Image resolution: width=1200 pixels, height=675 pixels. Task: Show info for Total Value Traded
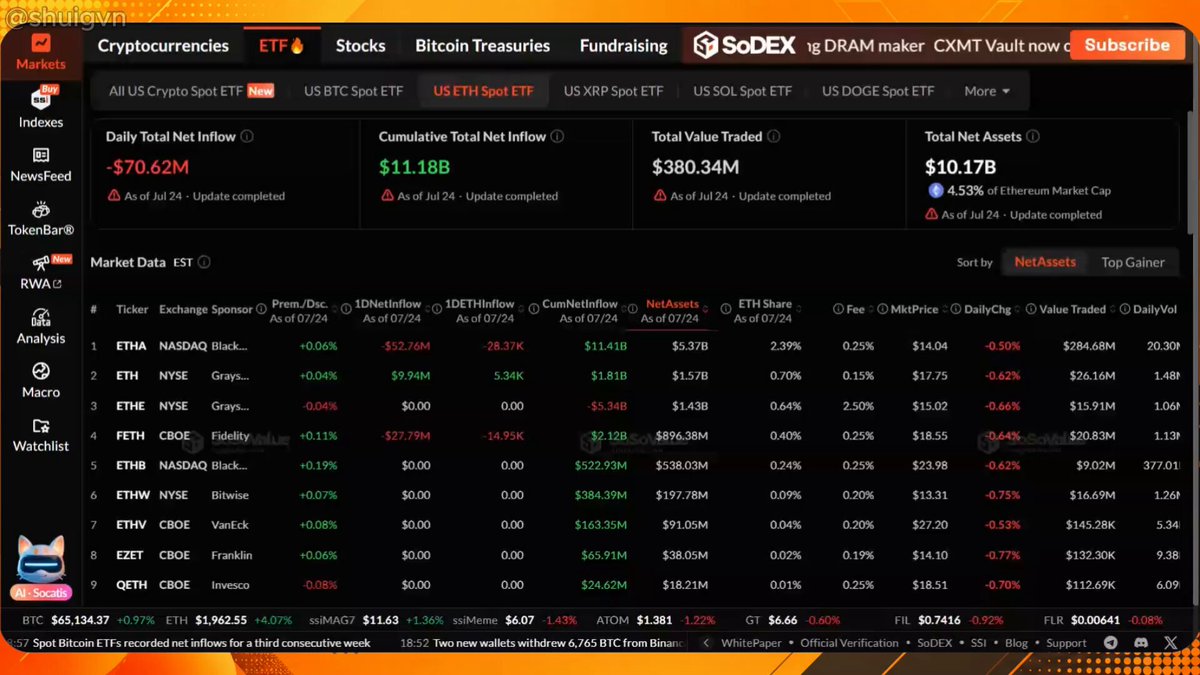click(774, 137)
